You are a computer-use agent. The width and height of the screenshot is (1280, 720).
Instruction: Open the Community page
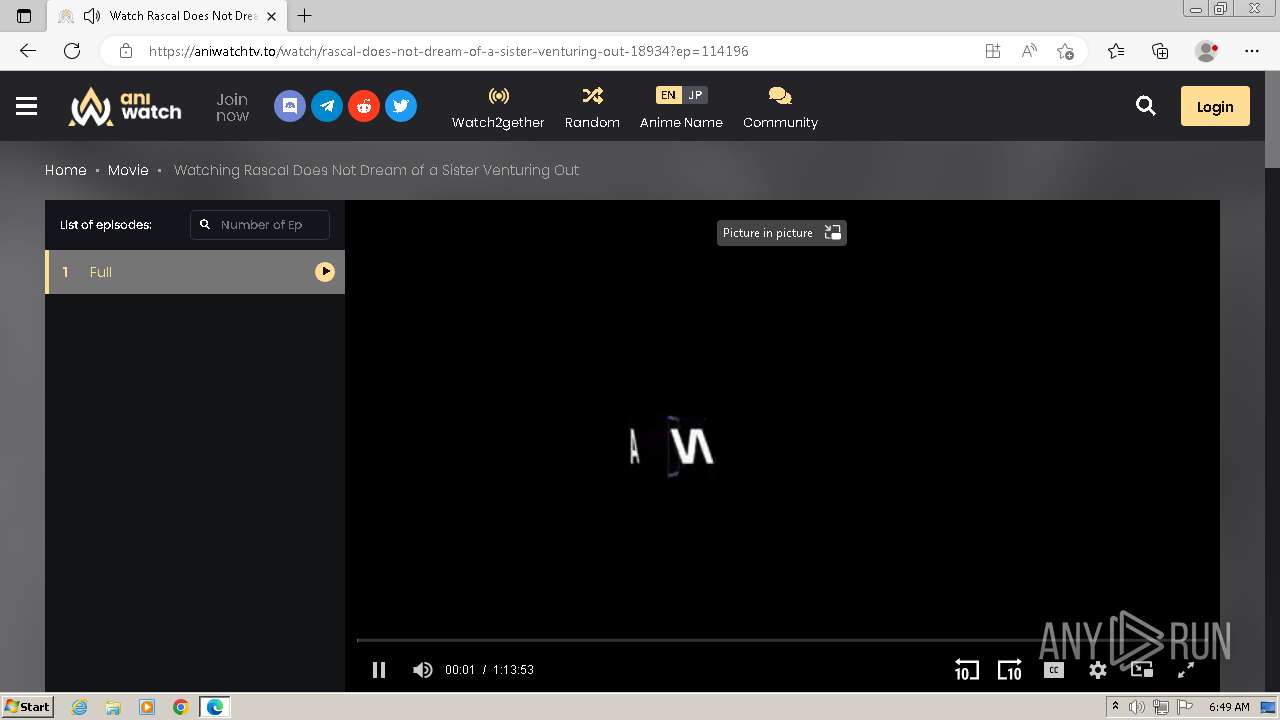(x=780, y=107)
